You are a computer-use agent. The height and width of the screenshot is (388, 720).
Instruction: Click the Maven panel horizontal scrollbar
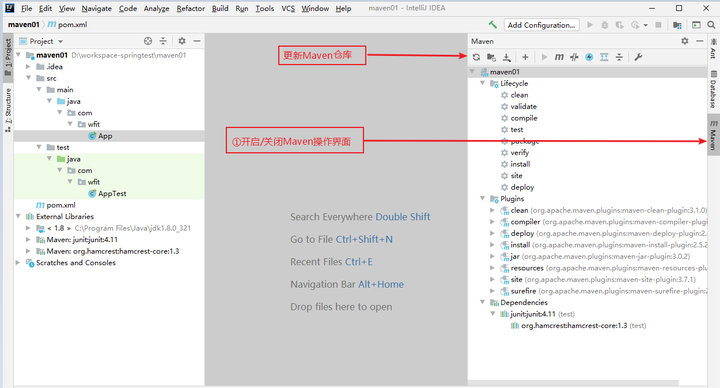tap(573, 382)
